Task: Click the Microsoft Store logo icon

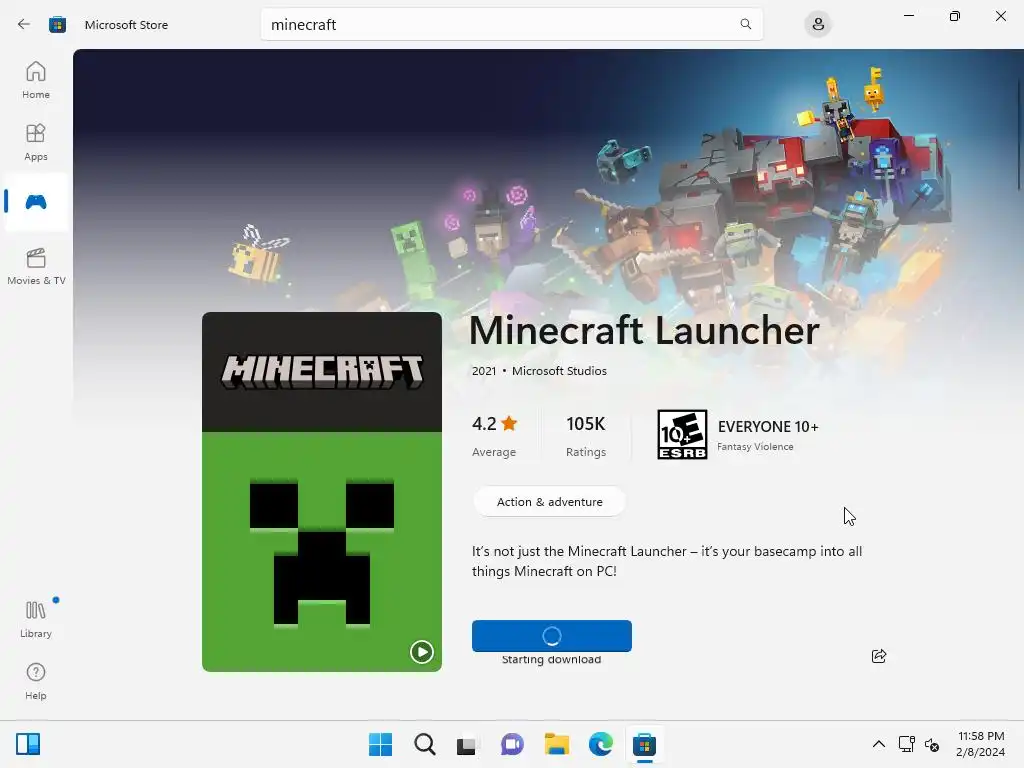Action: (x=57, y=25)
